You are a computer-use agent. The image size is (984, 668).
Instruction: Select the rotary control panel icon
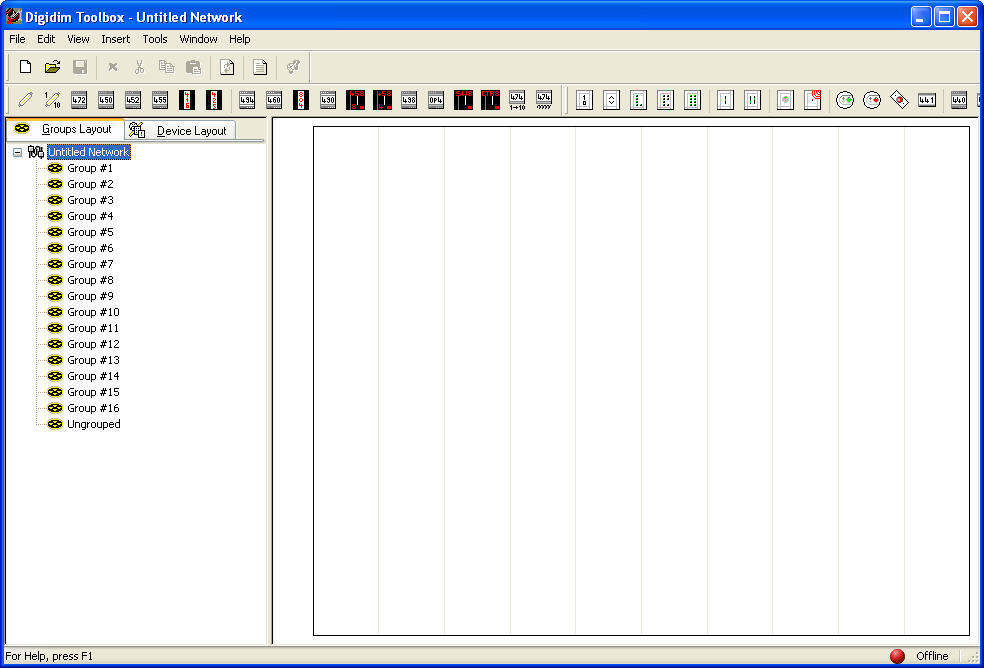[610, 100]
